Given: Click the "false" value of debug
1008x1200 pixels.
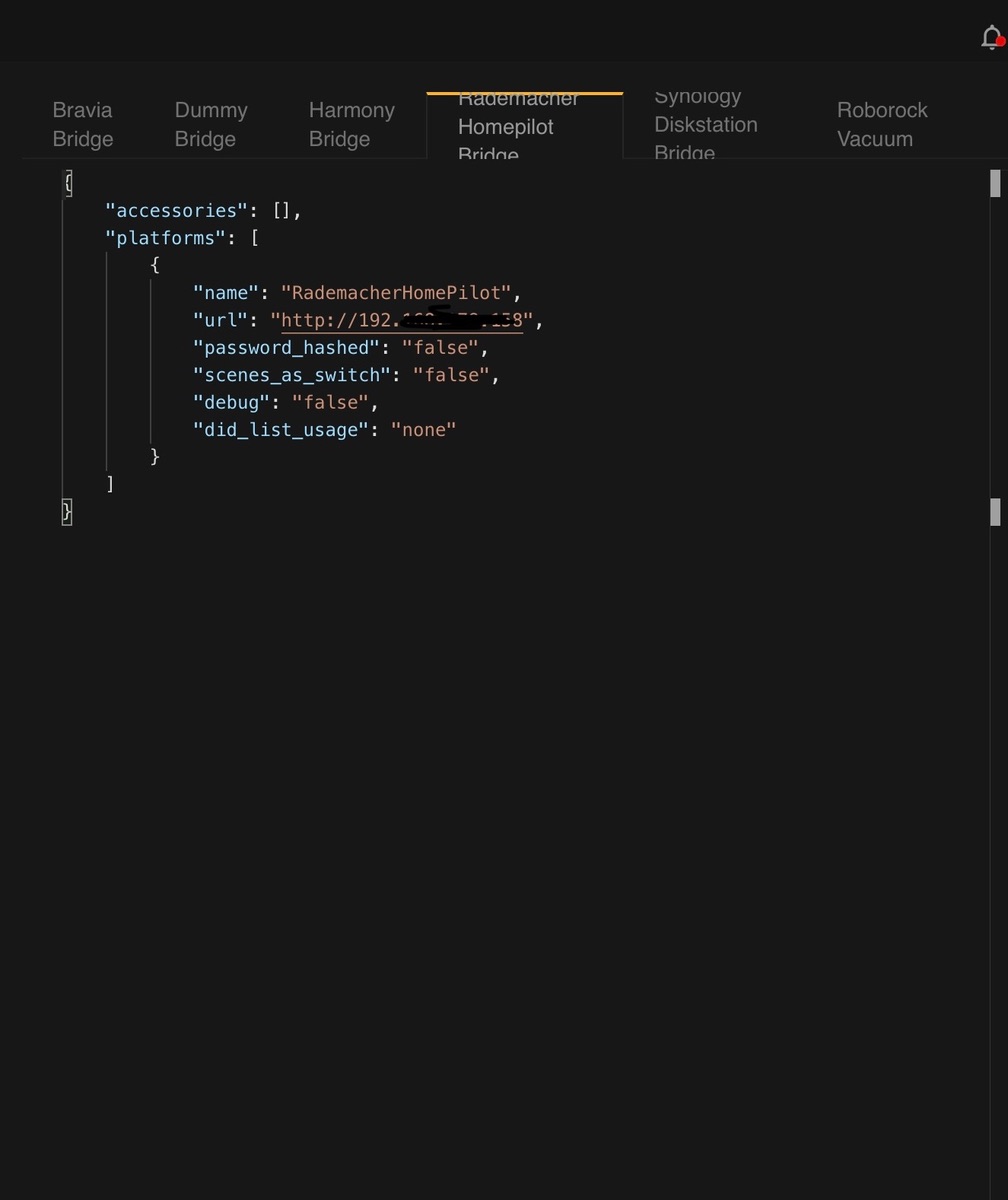Looking at the screenshot, I should pos(330,402).
